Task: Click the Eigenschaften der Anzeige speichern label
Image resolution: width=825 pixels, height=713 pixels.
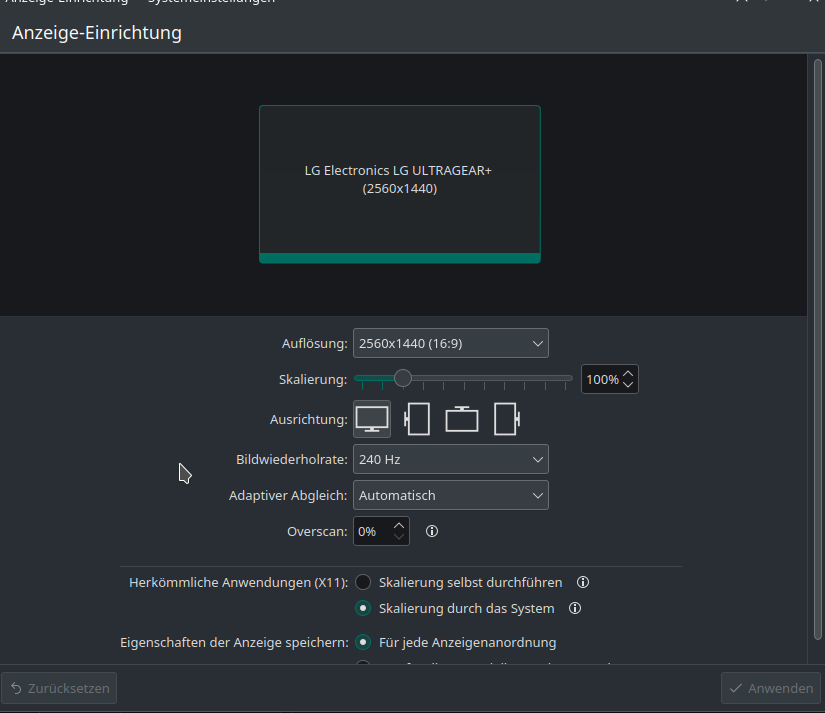Action: click(234, 642)
